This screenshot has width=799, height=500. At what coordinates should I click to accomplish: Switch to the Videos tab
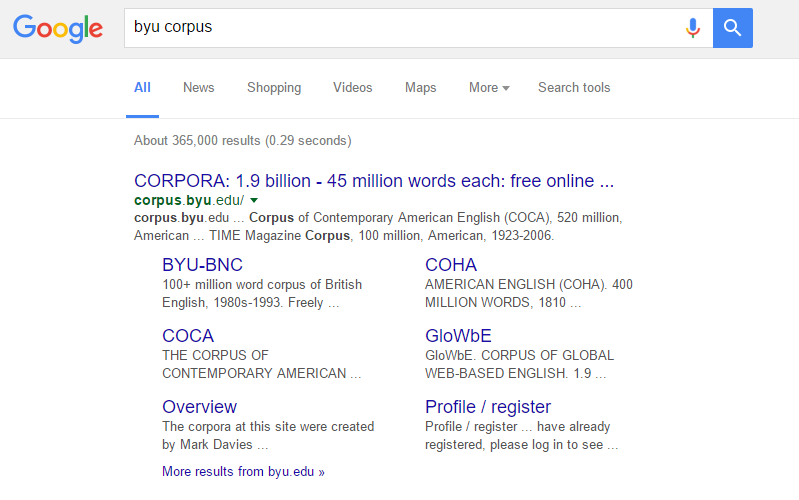click(353, 88)
